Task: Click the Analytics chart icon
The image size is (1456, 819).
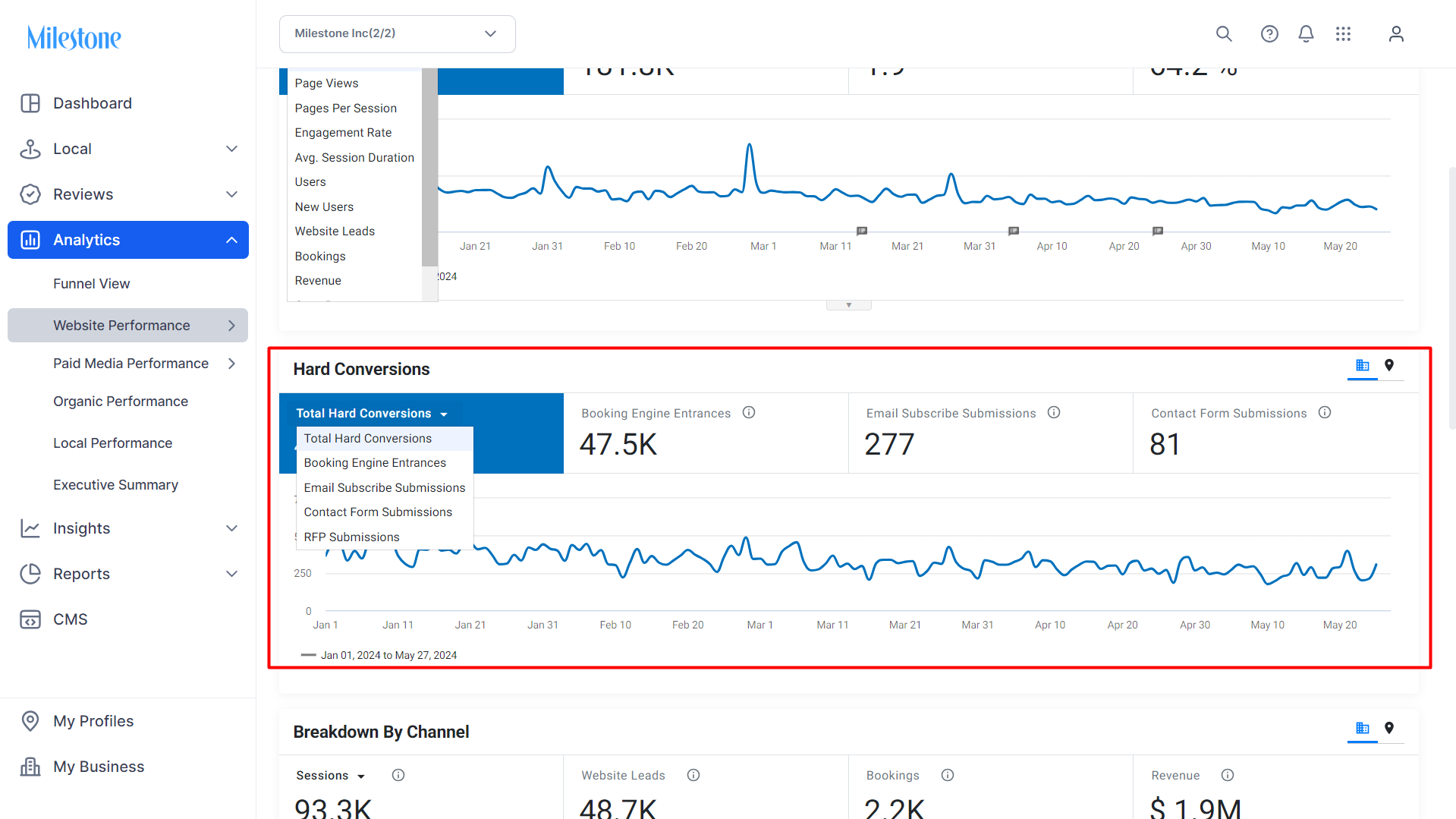Action: [x=30, y=240]
